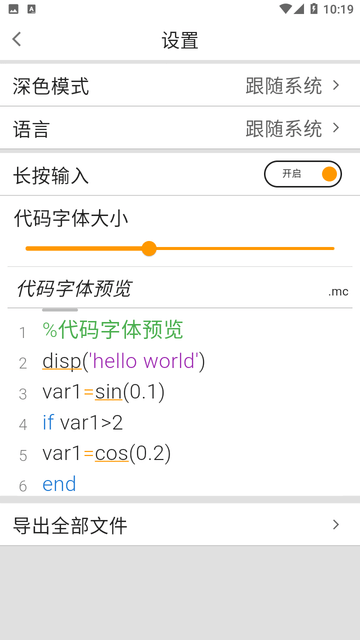Tap 跟随系统 value for 语言
Image resolution: width=360 pixels, height=640 pixels.
click(x=284, y=129)
